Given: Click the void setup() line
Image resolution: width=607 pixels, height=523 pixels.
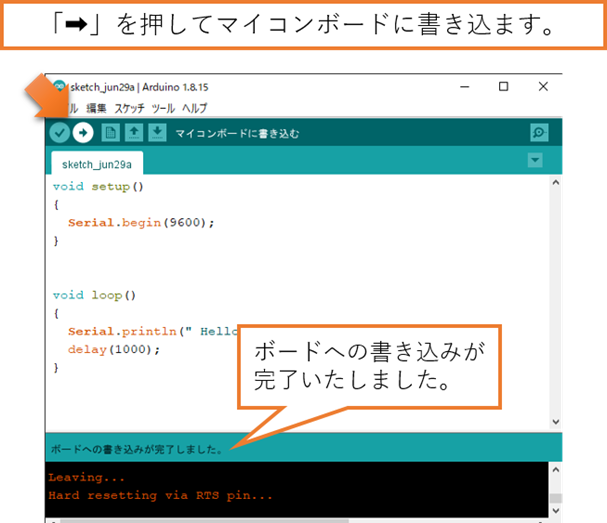Looking at the screenshot, I should click(98, 187).
